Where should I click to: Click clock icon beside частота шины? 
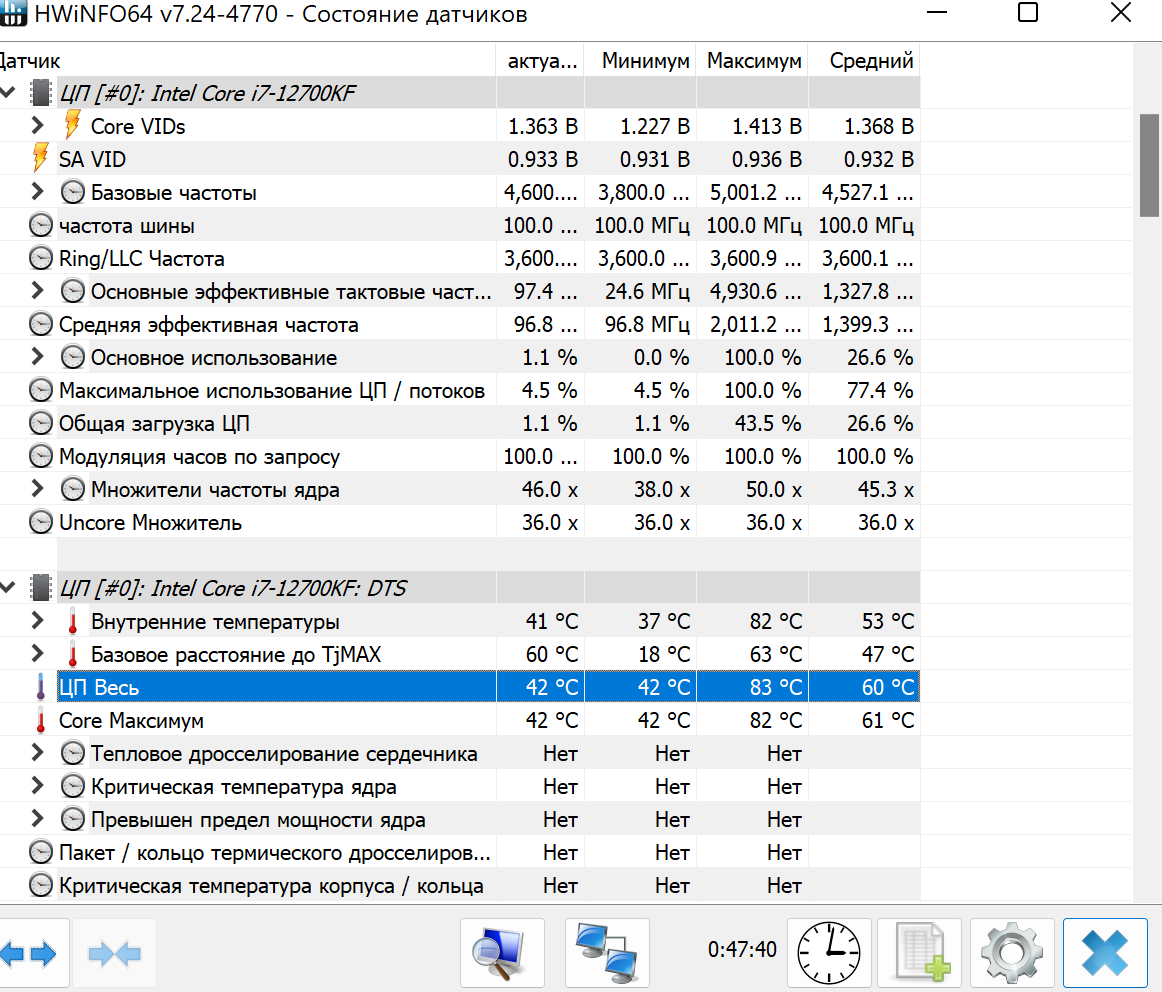[41, 225]
